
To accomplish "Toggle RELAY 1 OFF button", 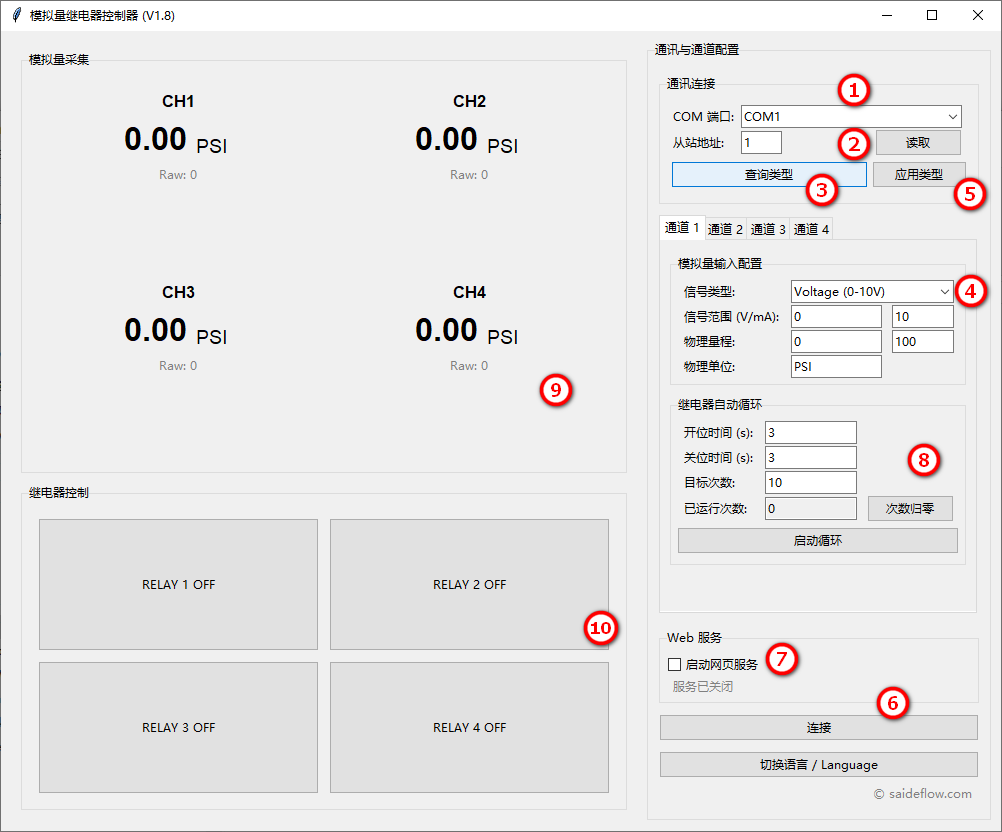I will pyautogui.click(x=178, y=584).
